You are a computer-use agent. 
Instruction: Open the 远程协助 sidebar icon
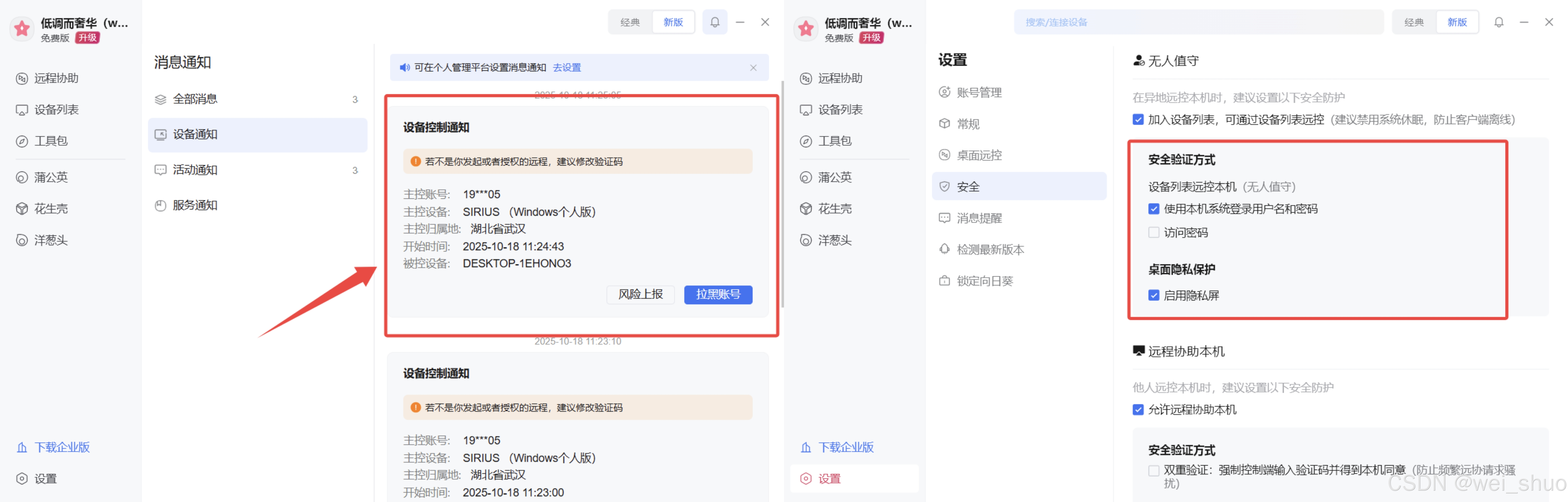(21, 78)
